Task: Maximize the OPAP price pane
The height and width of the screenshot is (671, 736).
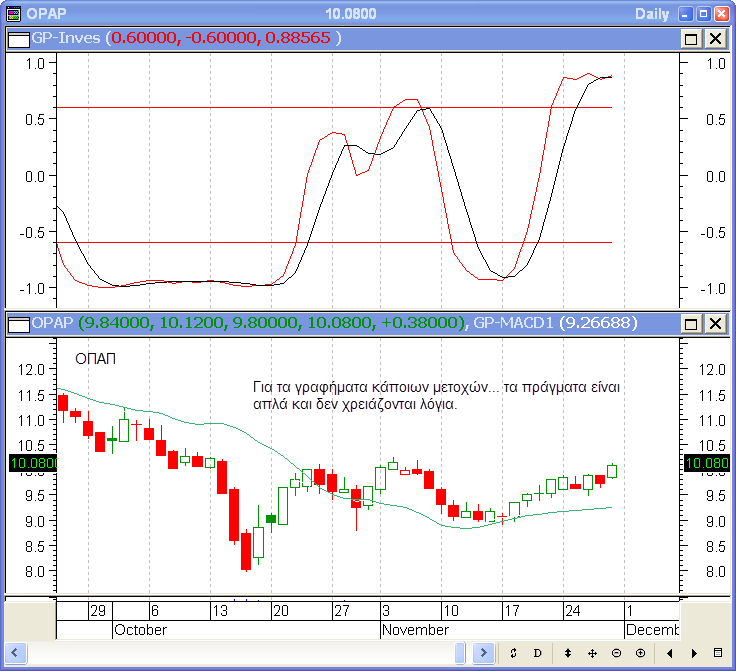Action: point(691,324)
